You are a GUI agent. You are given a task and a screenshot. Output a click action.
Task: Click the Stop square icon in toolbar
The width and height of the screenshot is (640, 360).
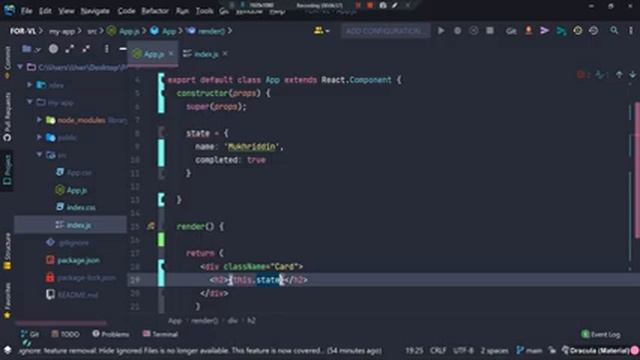point(490,31)
